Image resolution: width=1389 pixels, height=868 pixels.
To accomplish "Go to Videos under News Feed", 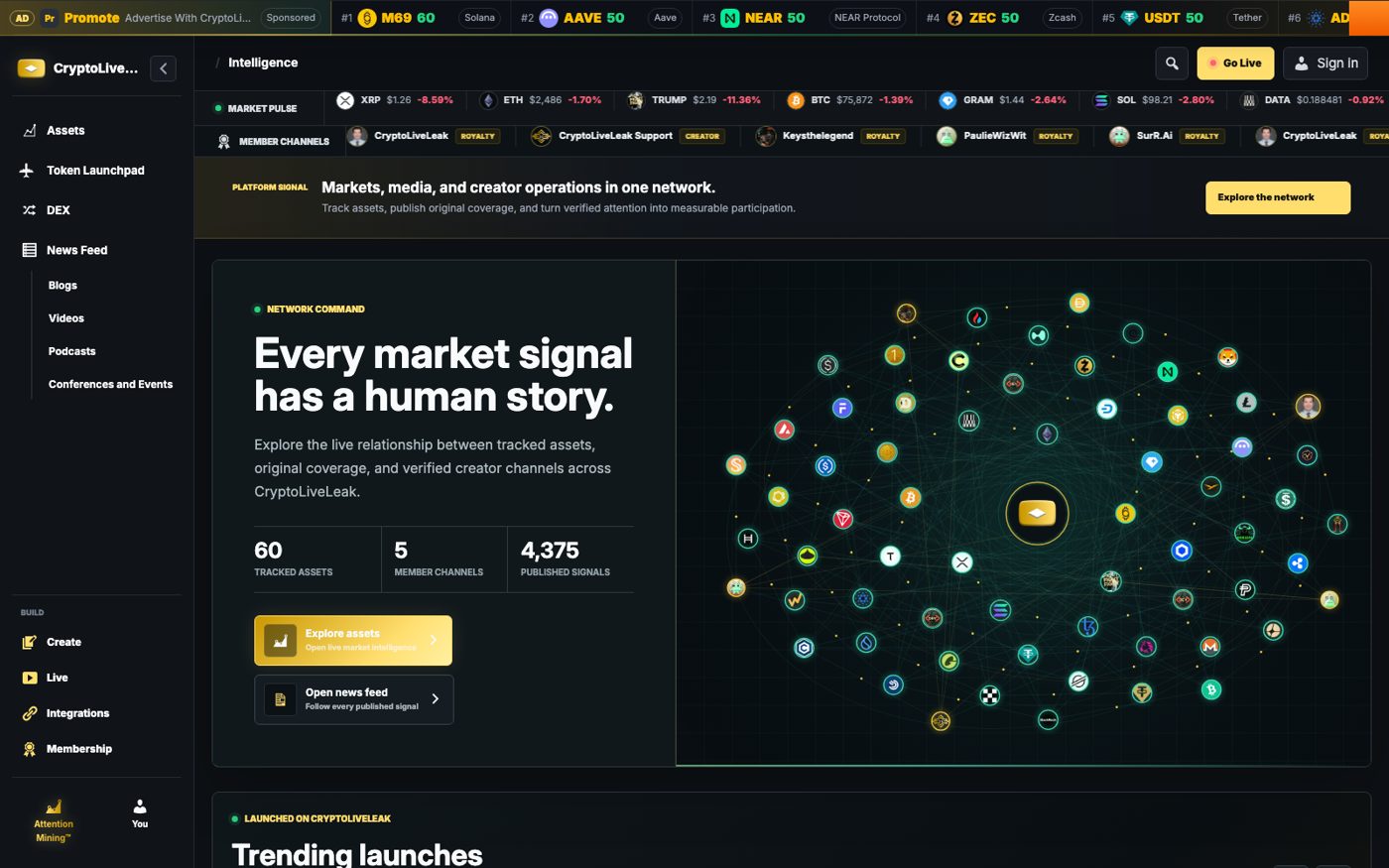I will tap(66, 318).
